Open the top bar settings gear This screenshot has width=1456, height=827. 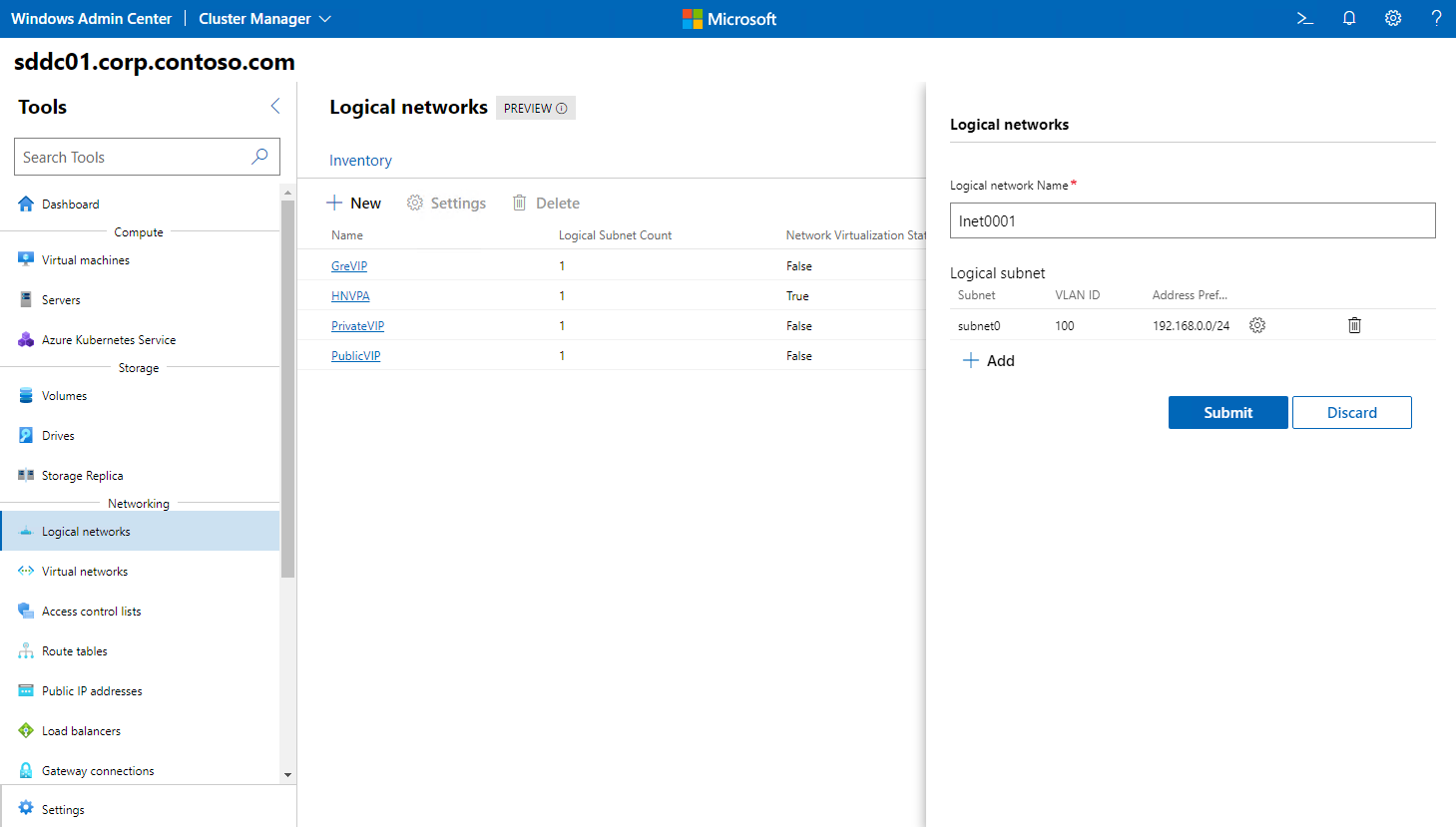[x=1393, y=18]
